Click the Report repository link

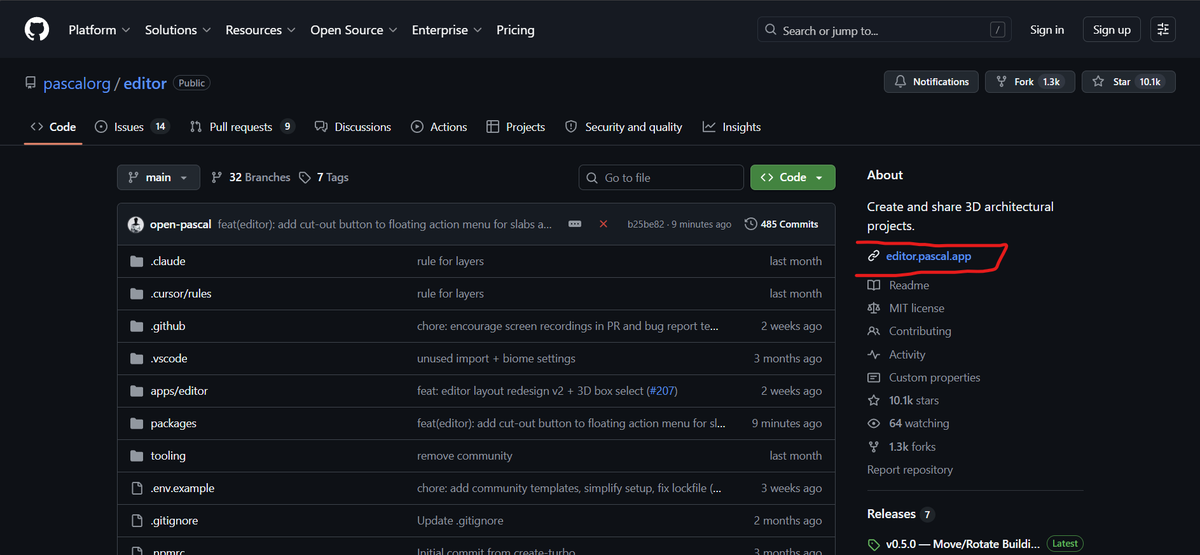(x=910, y=470)
